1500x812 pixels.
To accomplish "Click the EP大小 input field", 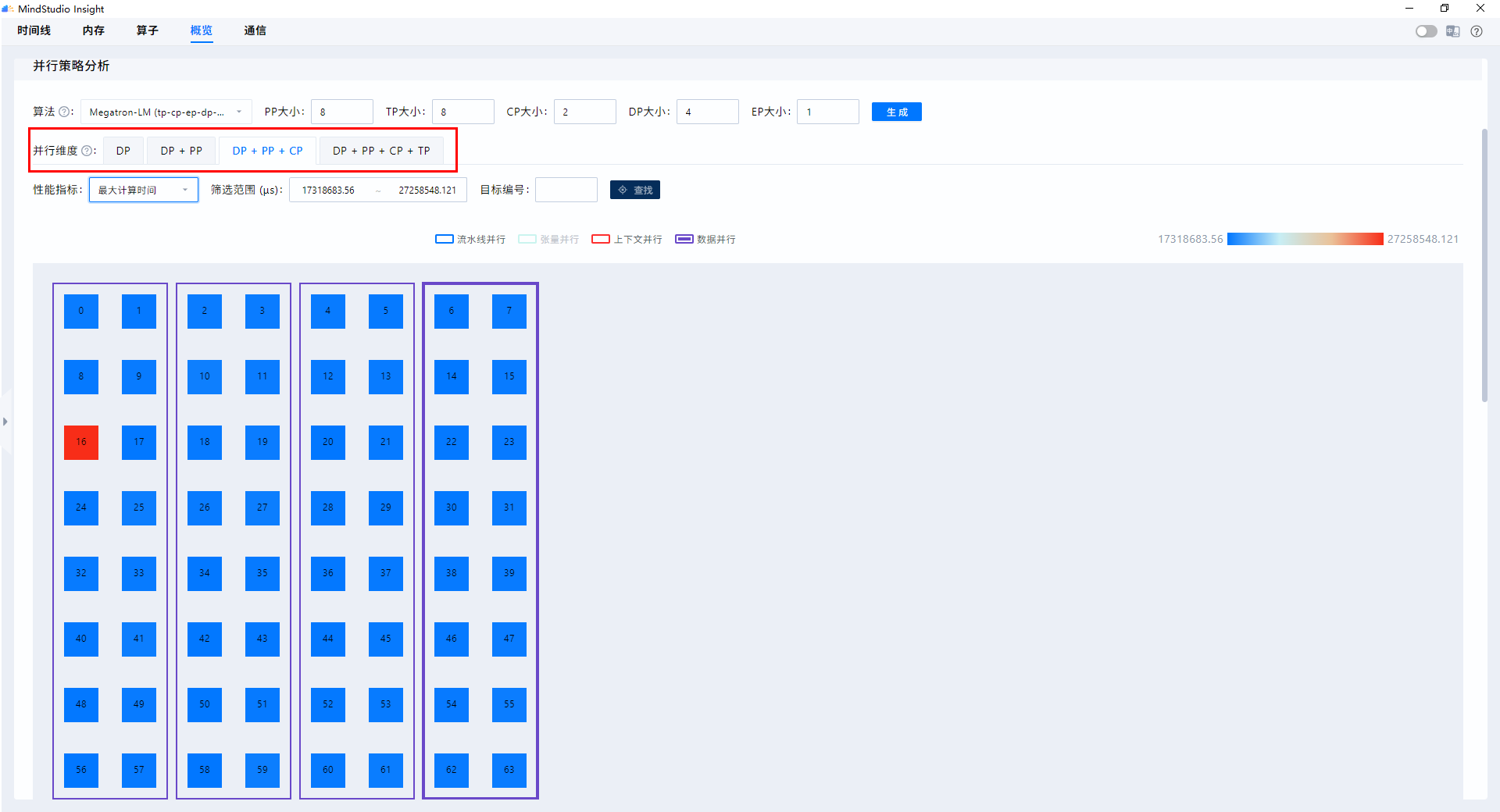I will pyautogui.click(x=828, y=112).
